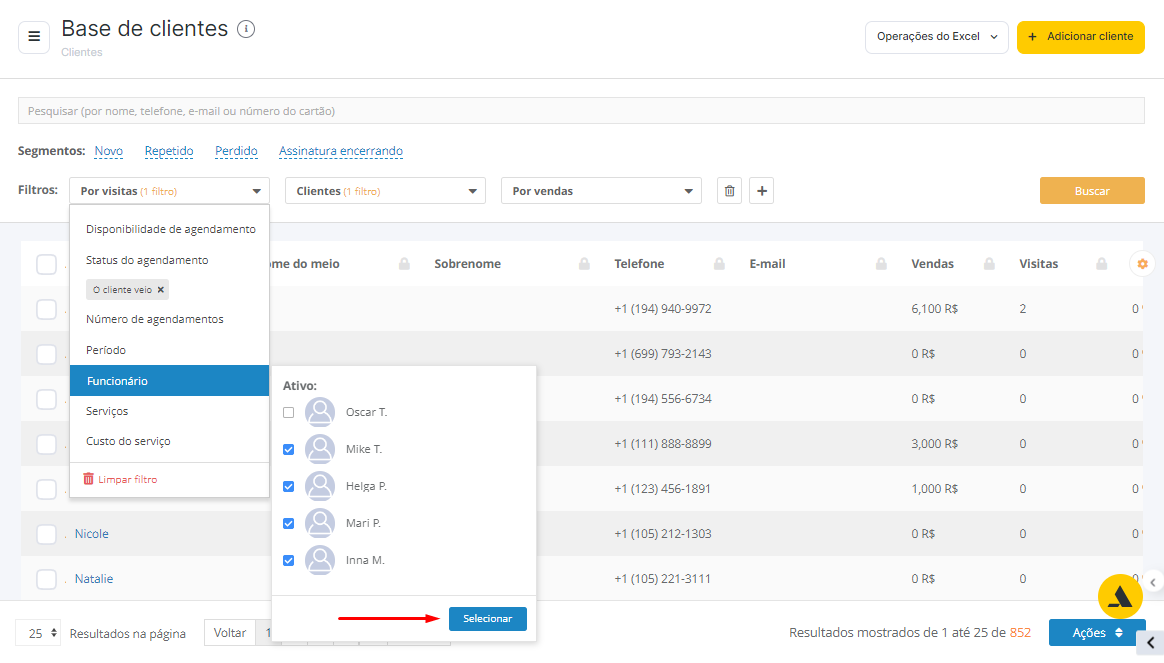Viewport: 1164px width, 663px height.
Task: Click the Clientes breadcrumb under the title
Action: click(x=82, y=53)
